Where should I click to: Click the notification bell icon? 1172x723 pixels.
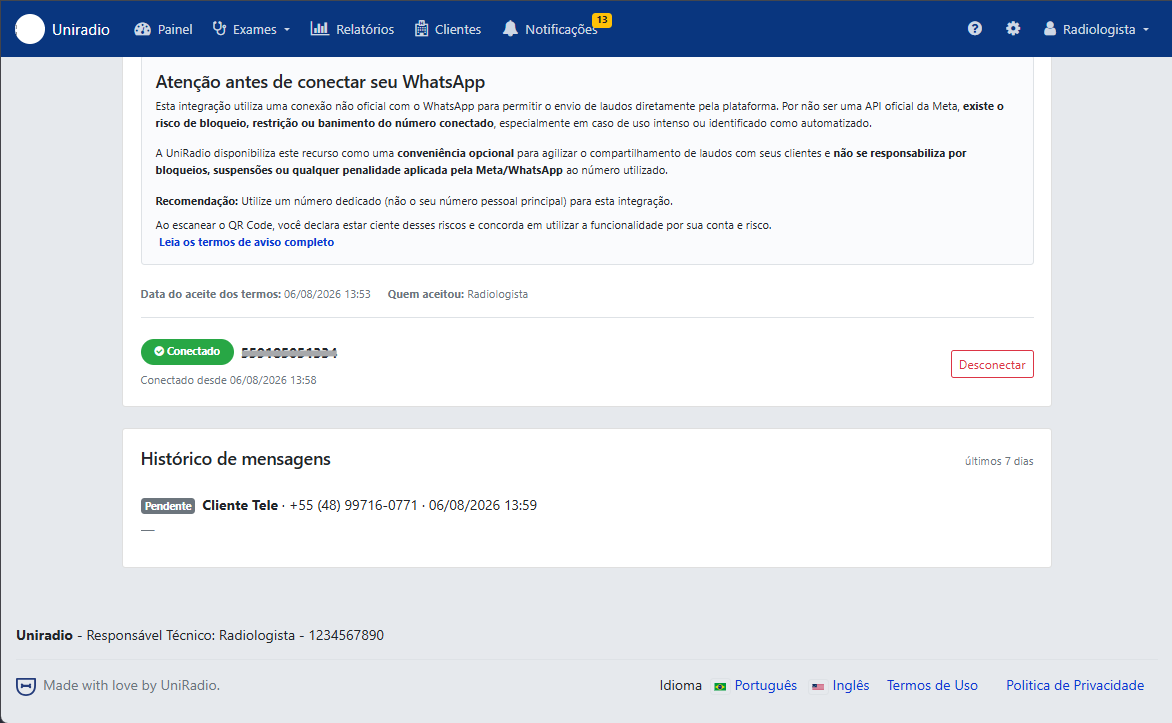pyautogui.click(x=510, y=28)
